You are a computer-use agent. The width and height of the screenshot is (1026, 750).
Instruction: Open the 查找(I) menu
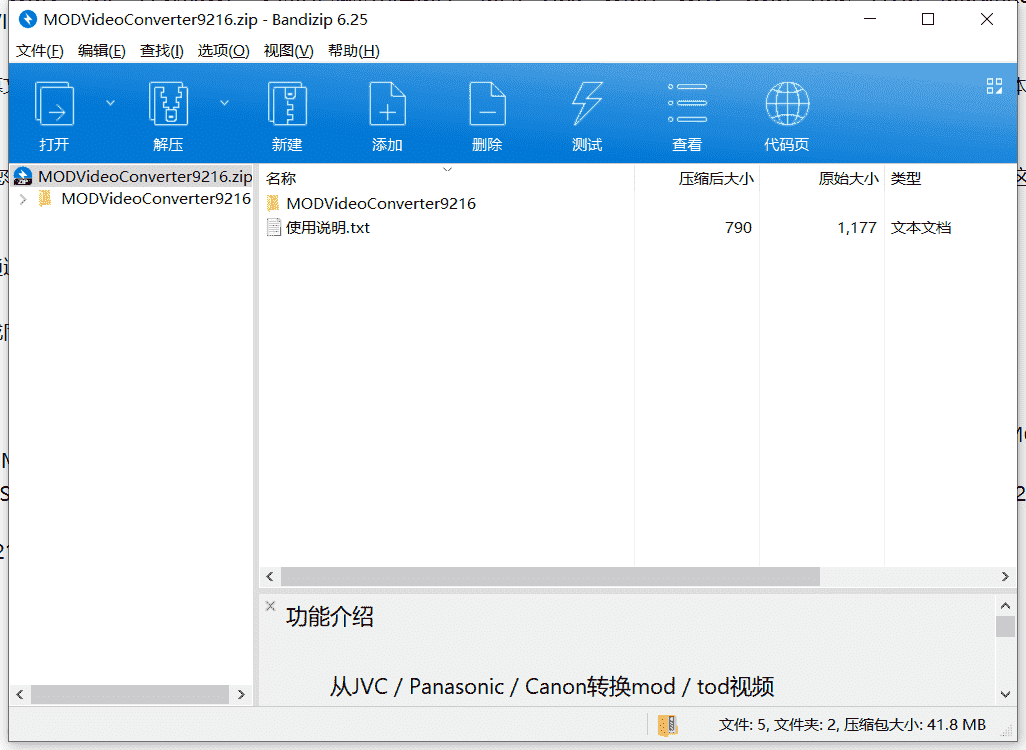click(x=162, y=51)
